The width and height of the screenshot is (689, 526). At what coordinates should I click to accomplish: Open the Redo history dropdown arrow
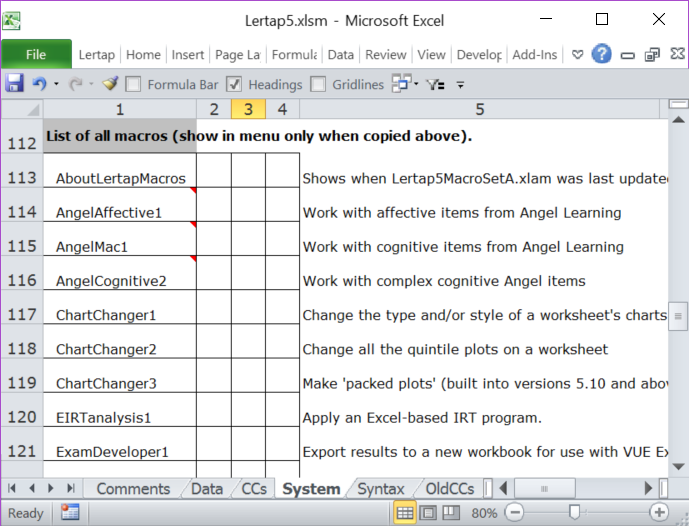[91, 83]
